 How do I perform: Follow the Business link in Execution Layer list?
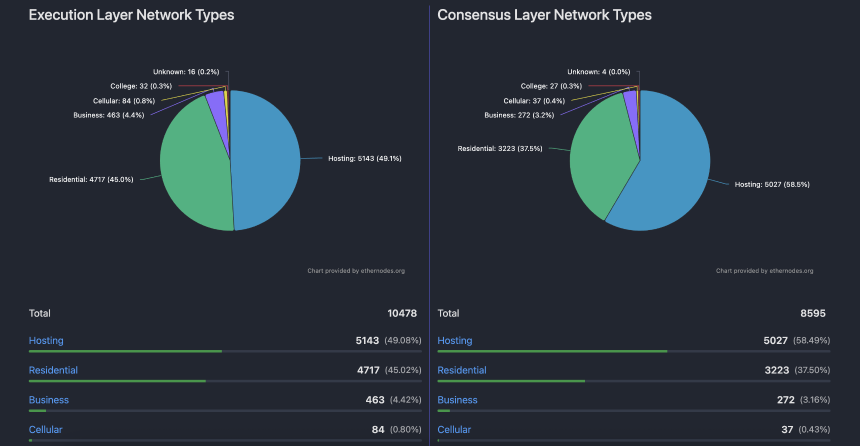(49, 400)
